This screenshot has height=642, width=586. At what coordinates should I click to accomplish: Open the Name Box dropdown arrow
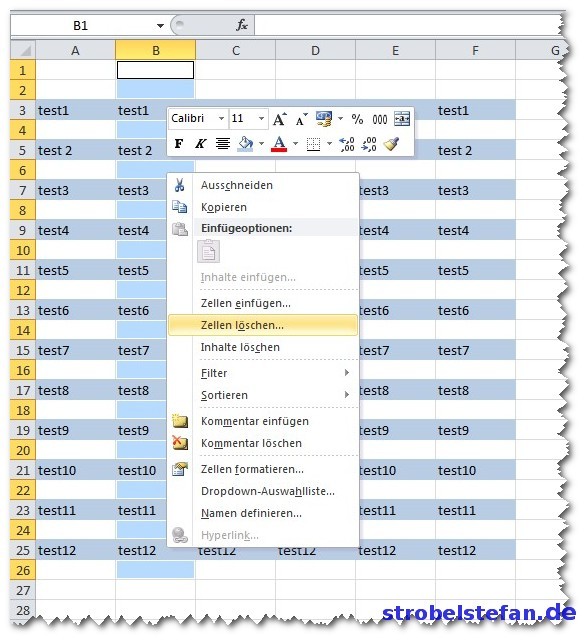tap(160, 26)
